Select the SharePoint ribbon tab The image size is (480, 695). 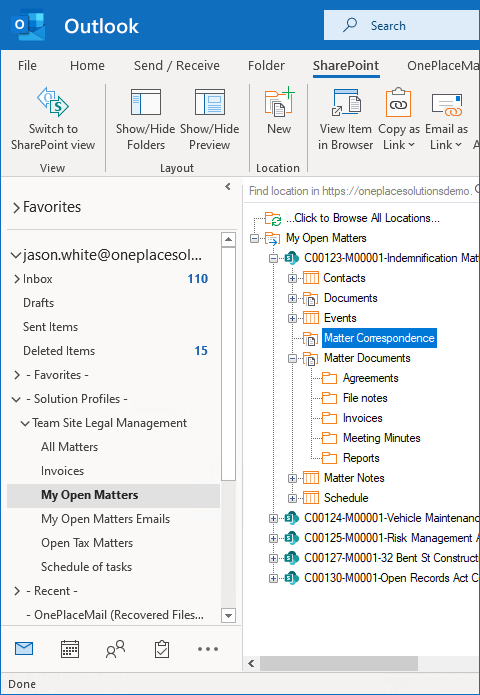pyautogui.click(x=346, y=66)
